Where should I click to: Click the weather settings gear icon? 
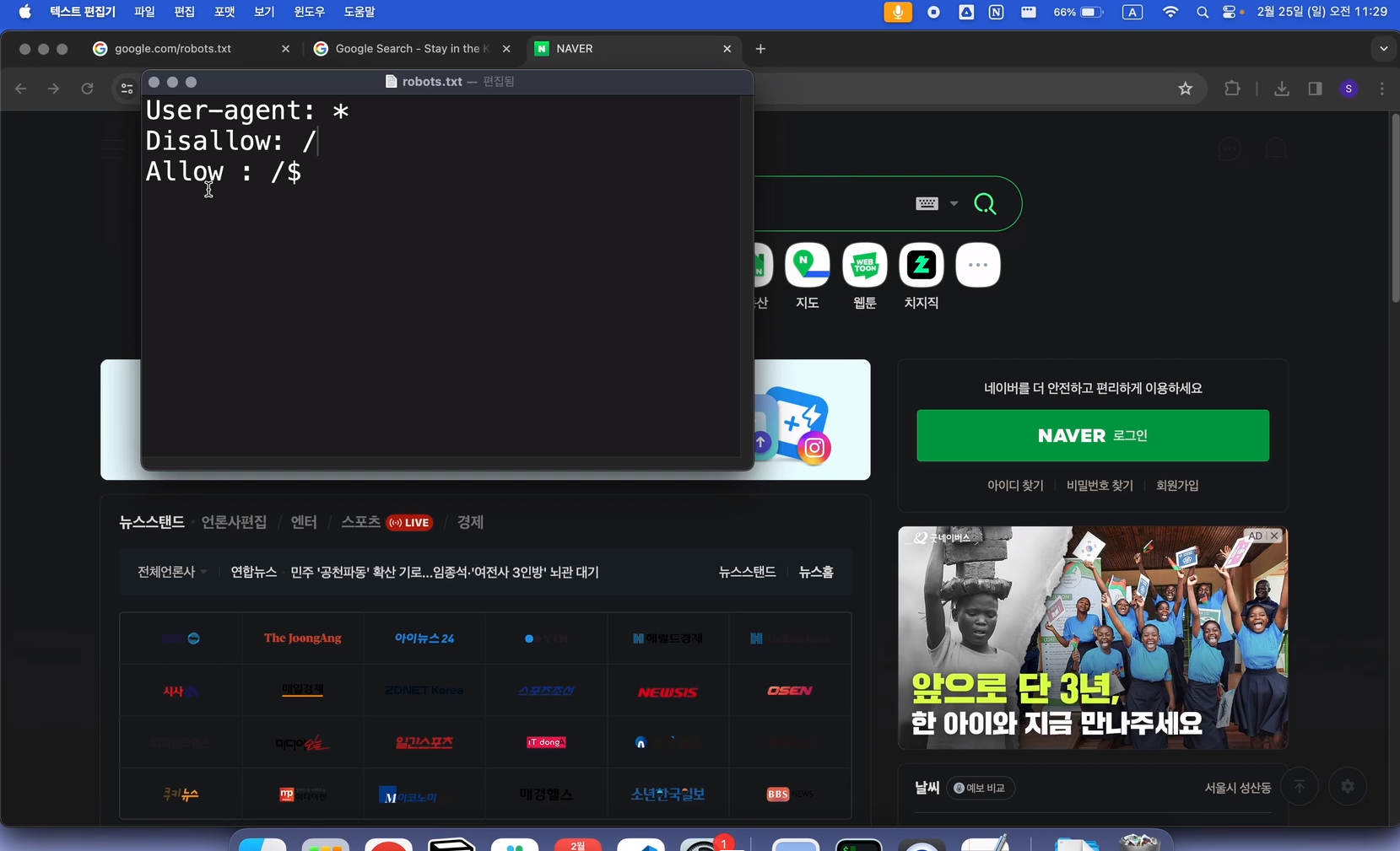pos(1348,786)
